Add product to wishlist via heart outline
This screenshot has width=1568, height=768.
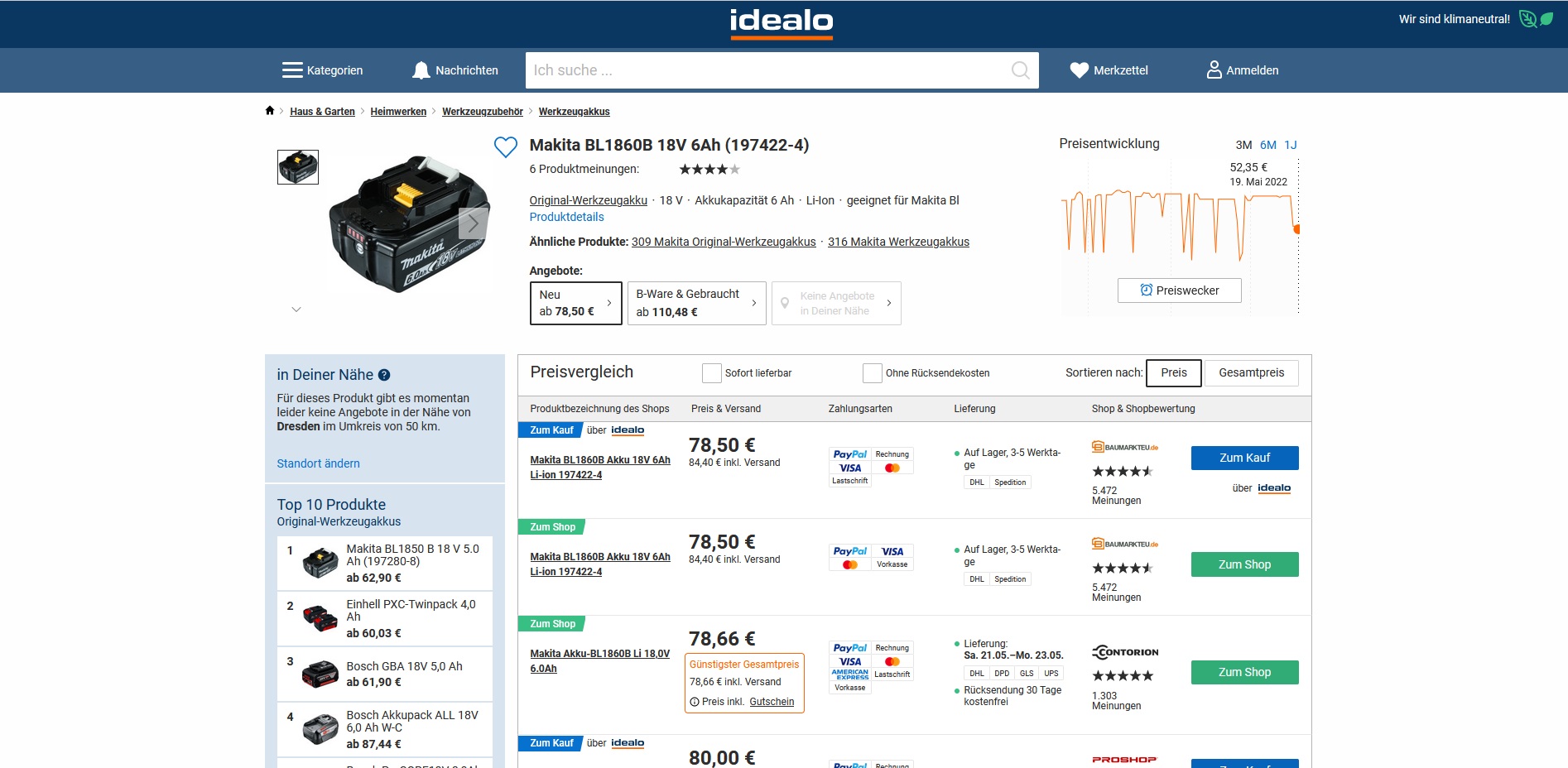pyautogui.click(x=505, y=147)
